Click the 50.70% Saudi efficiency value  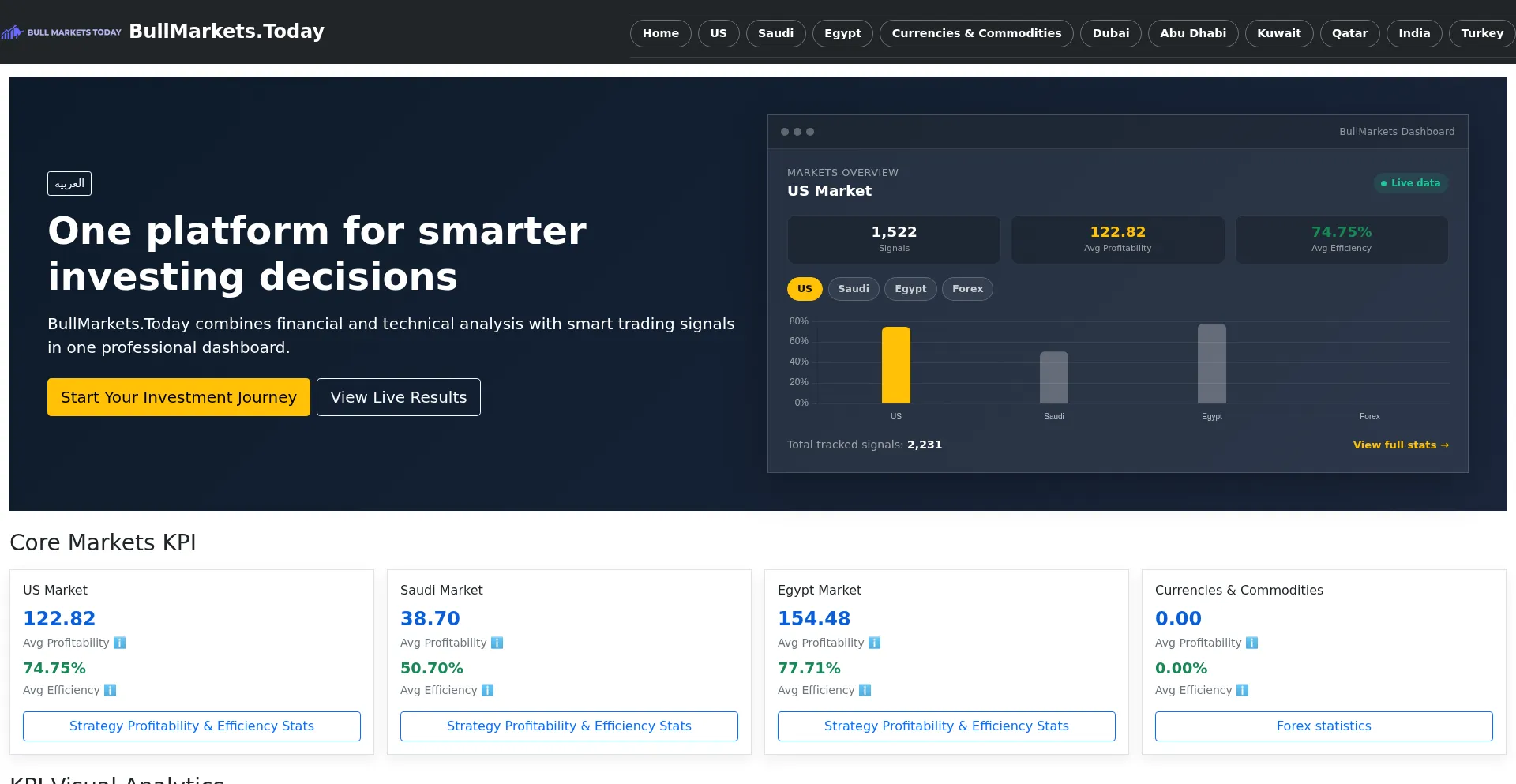432,668
